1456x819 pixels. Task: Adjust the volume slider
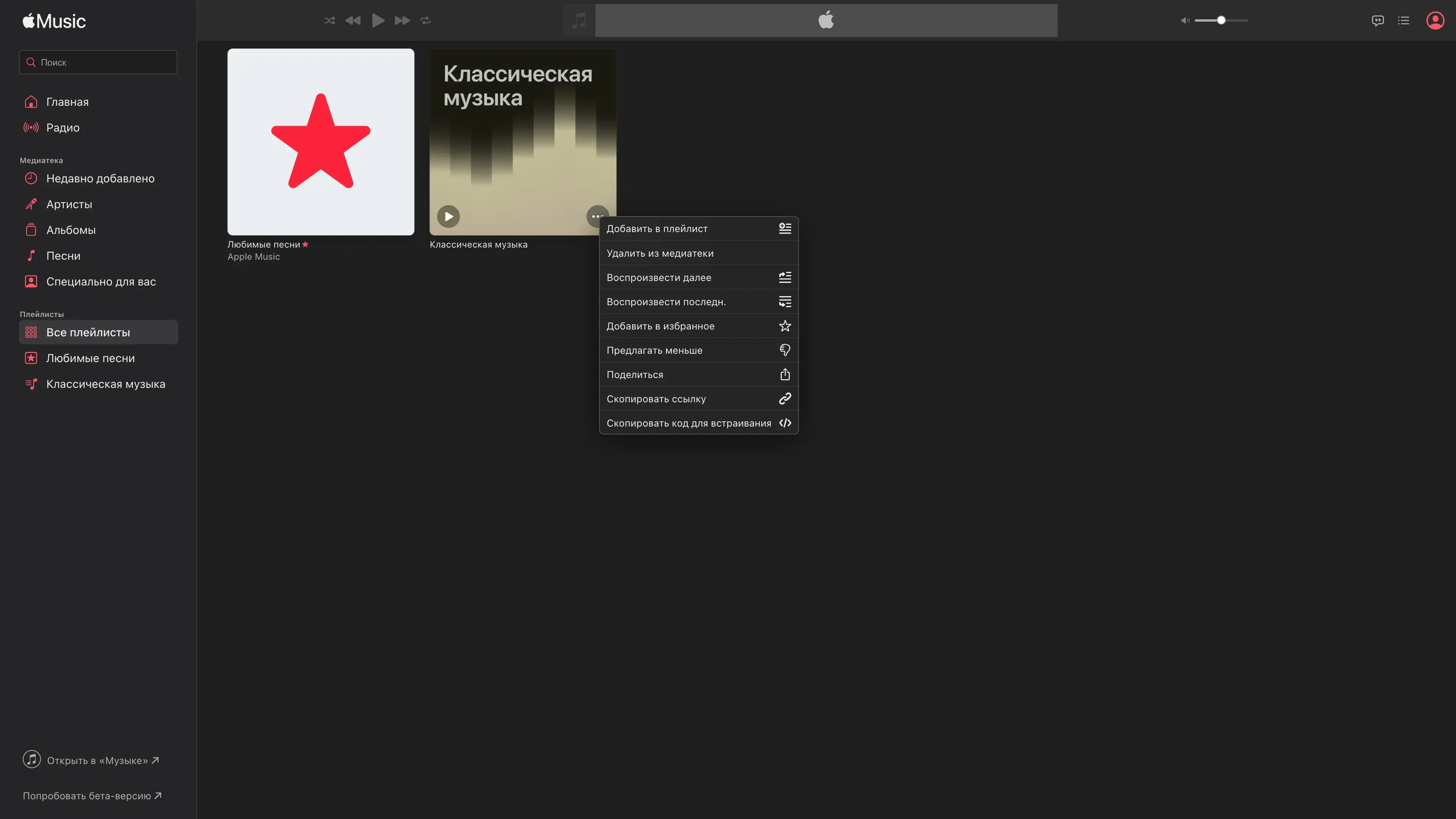1221,21
